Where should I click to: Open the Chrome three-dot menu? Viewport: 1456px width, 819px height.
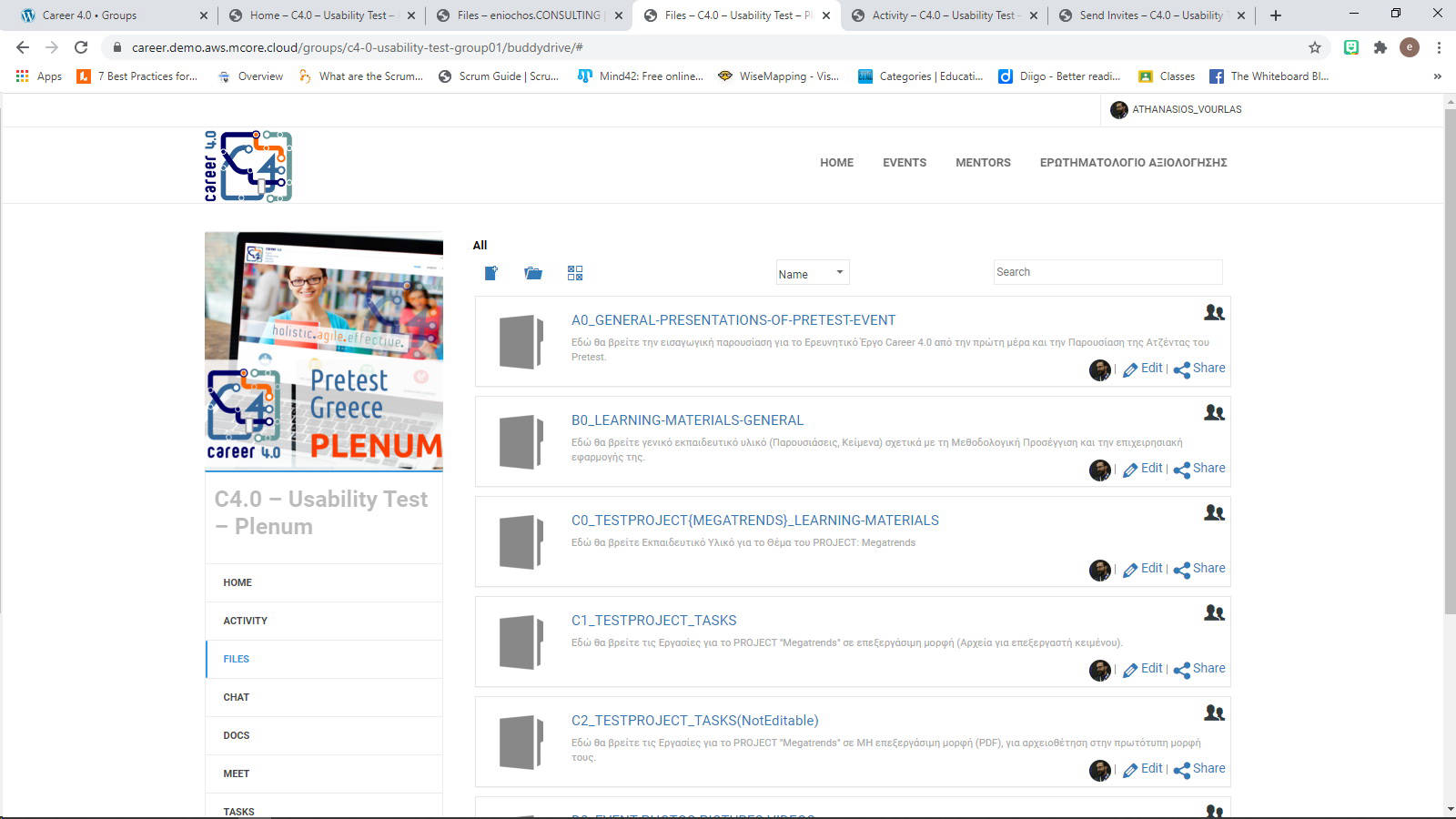pos(1439,47)
